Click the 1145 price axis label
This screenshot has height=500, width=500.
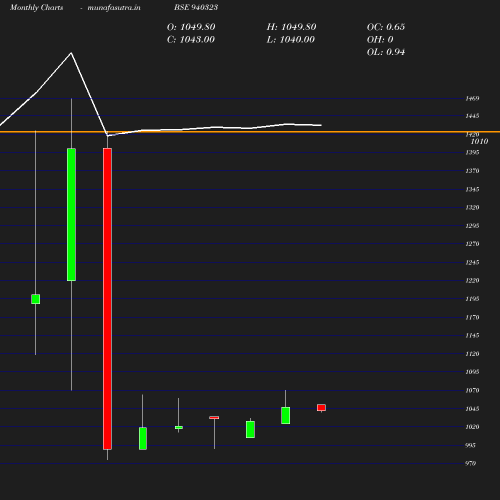(472, 336)
